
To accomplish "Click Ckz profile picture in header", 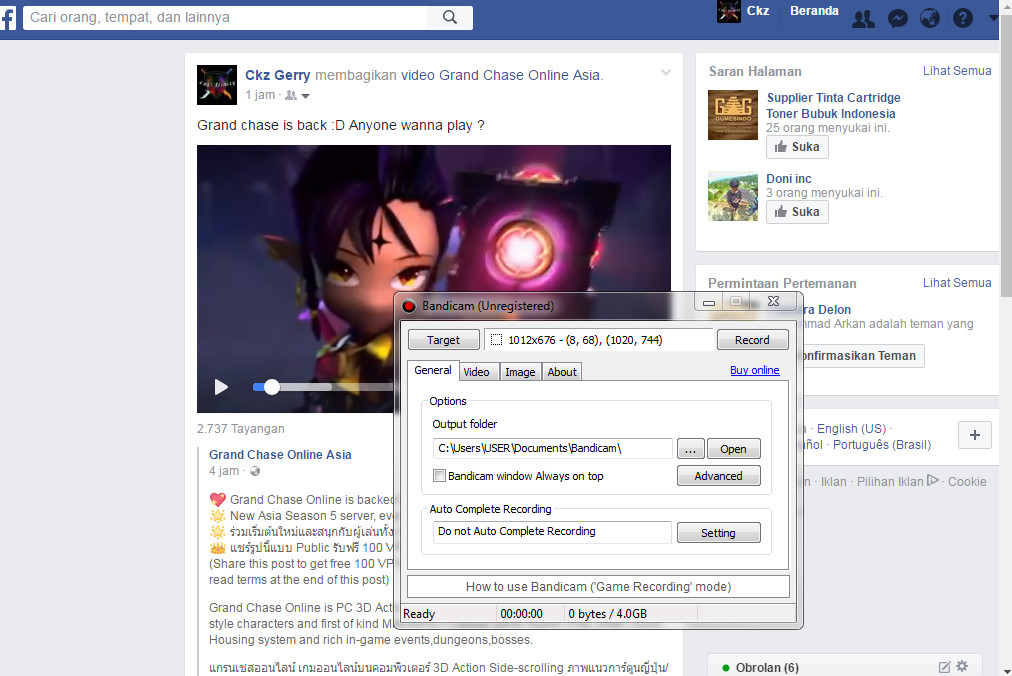I will pyautogui.click(x=729, y=12).
